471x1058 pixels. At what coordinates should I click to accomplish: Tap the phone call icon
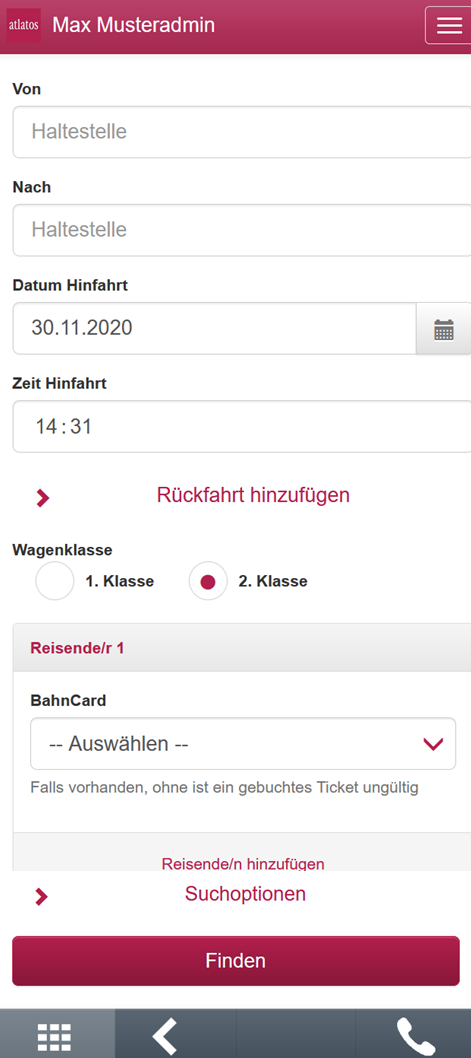[x=414, y=1036]
